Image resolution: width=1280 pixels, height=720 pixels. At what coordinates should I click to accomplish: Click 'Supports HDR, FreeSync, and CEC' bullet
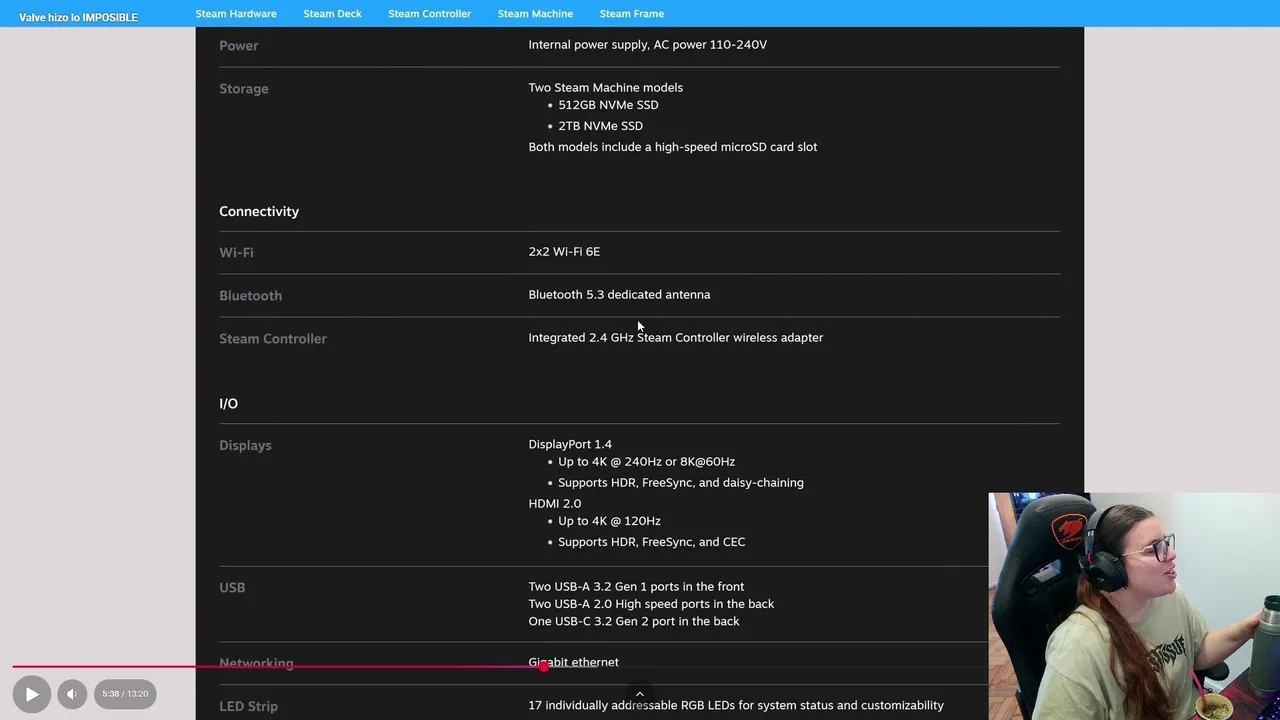[651, 542]
